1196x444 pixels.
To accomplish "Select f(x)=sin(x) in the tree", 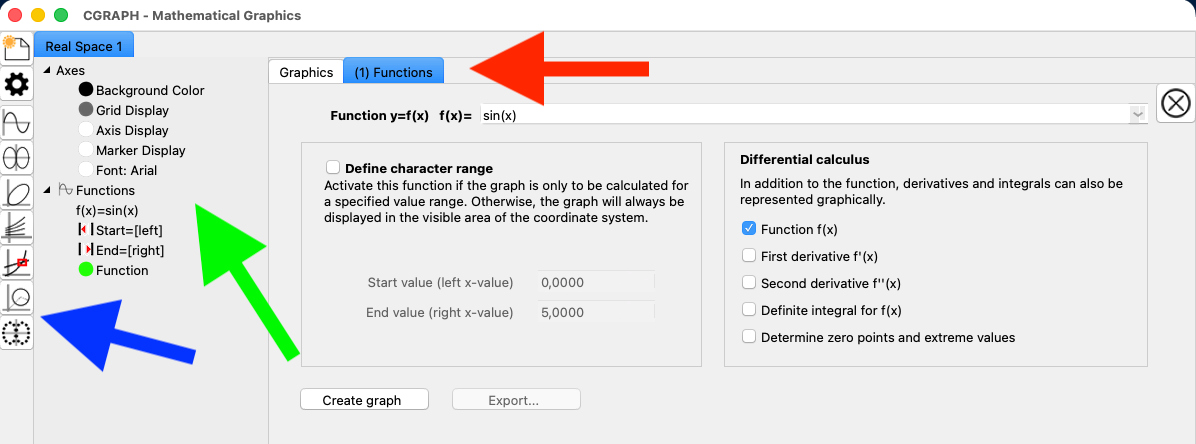I will 107,210.
